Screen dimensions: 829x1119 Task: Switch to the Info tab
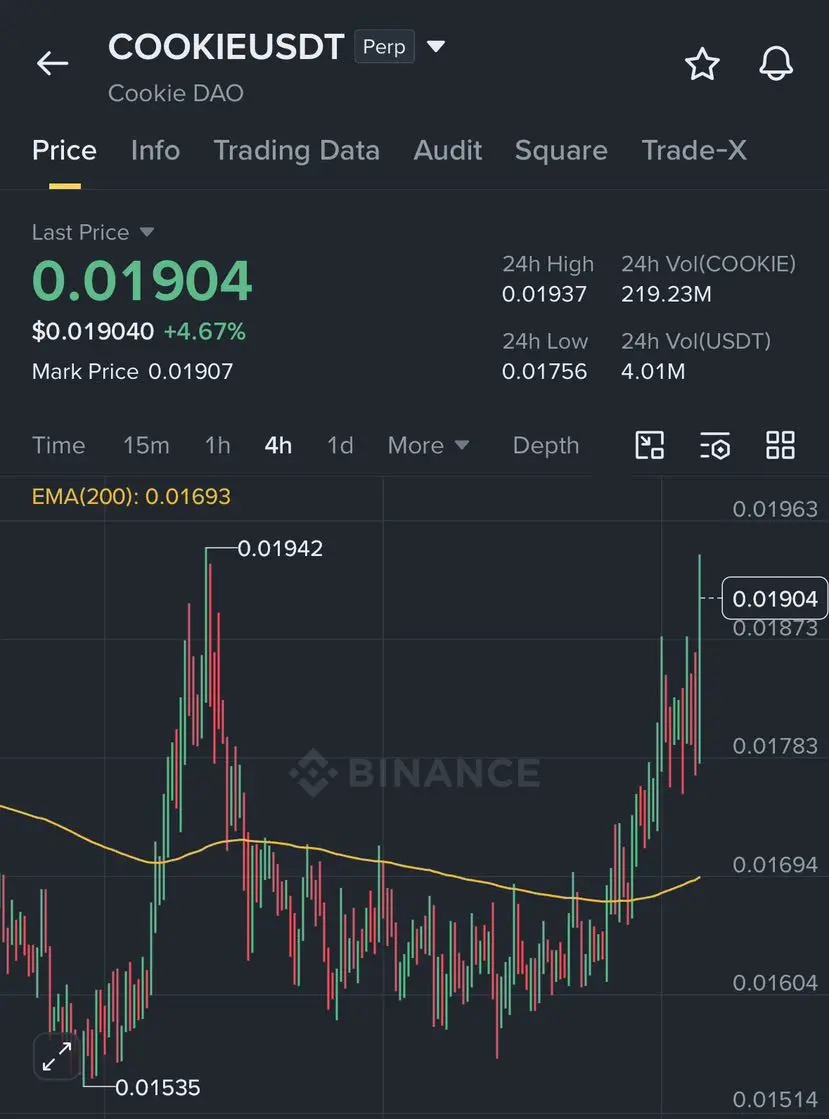point(155,151)
